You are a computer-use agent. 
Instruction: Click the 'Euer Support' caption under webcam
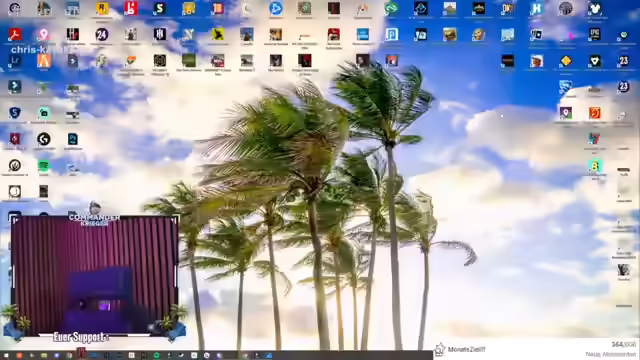tap(81, 337)
